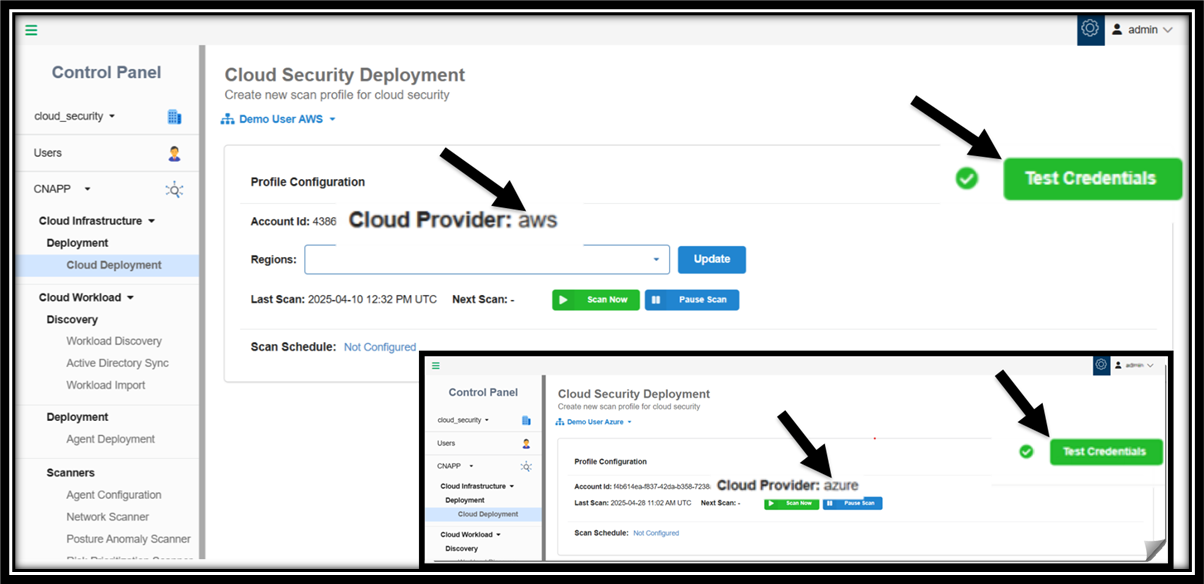
Task: Select Cloud Deployment in the AWS window sidebar
Action: (x=114, y=265)
